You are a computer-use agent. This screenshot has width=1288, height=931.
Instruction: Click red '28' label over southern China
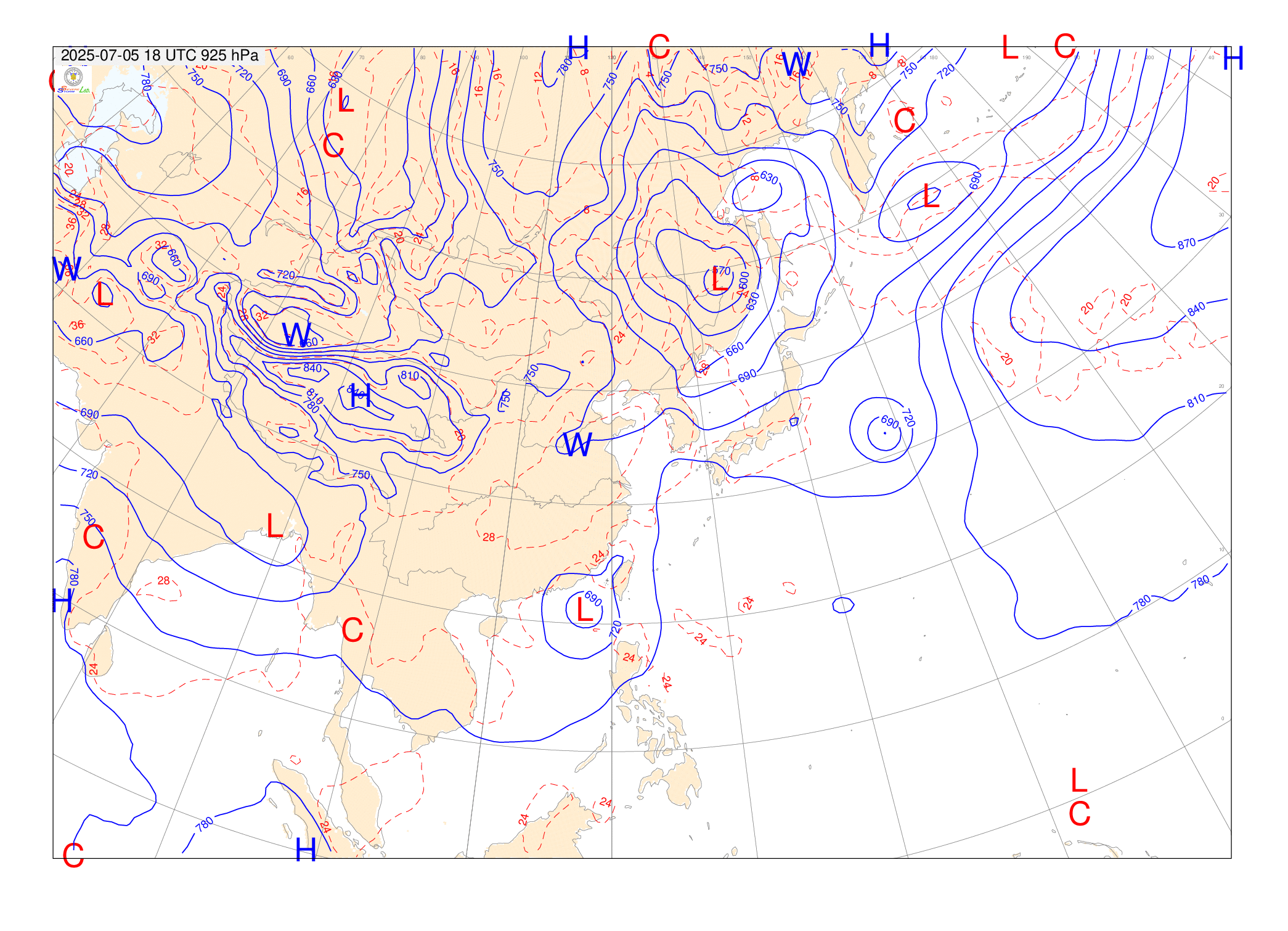pyautogui.click(x=489, y=537)
